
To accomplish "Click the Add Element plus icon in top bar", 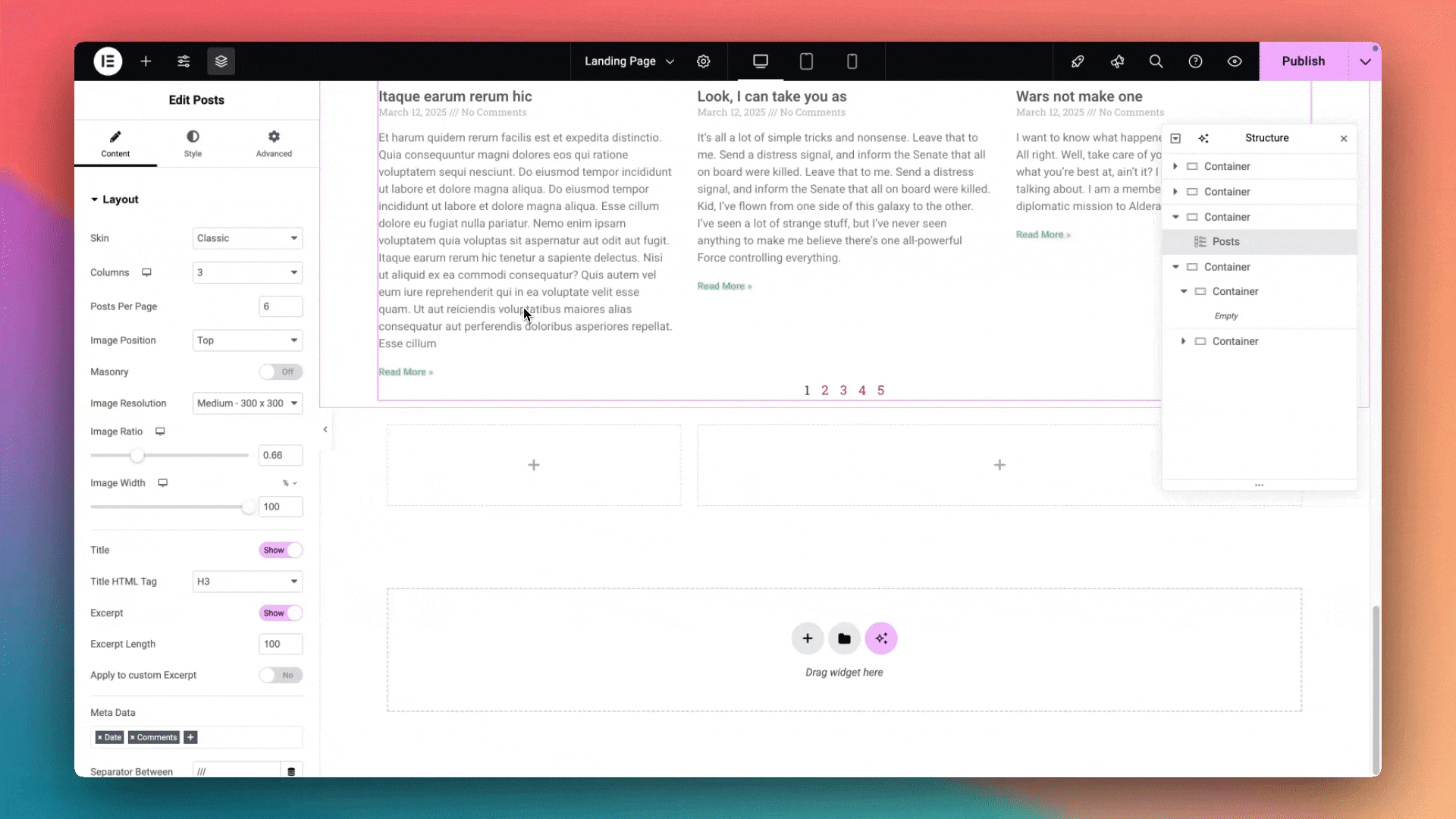I will click(146, 61).
